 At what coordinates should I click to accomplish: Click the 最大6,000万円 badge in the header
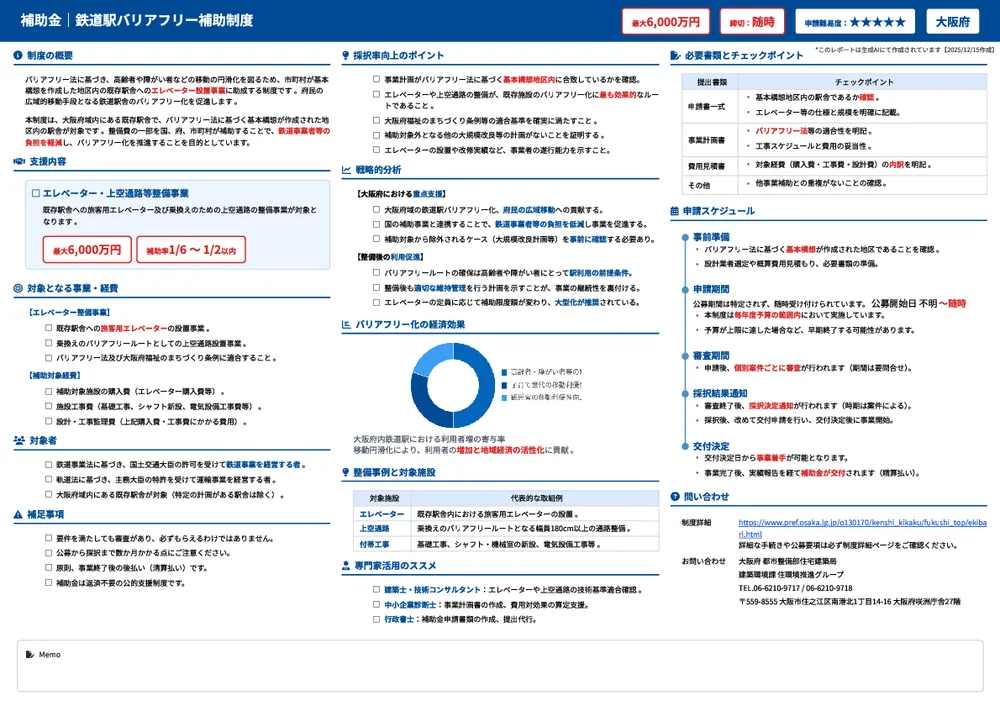[661, 21]
